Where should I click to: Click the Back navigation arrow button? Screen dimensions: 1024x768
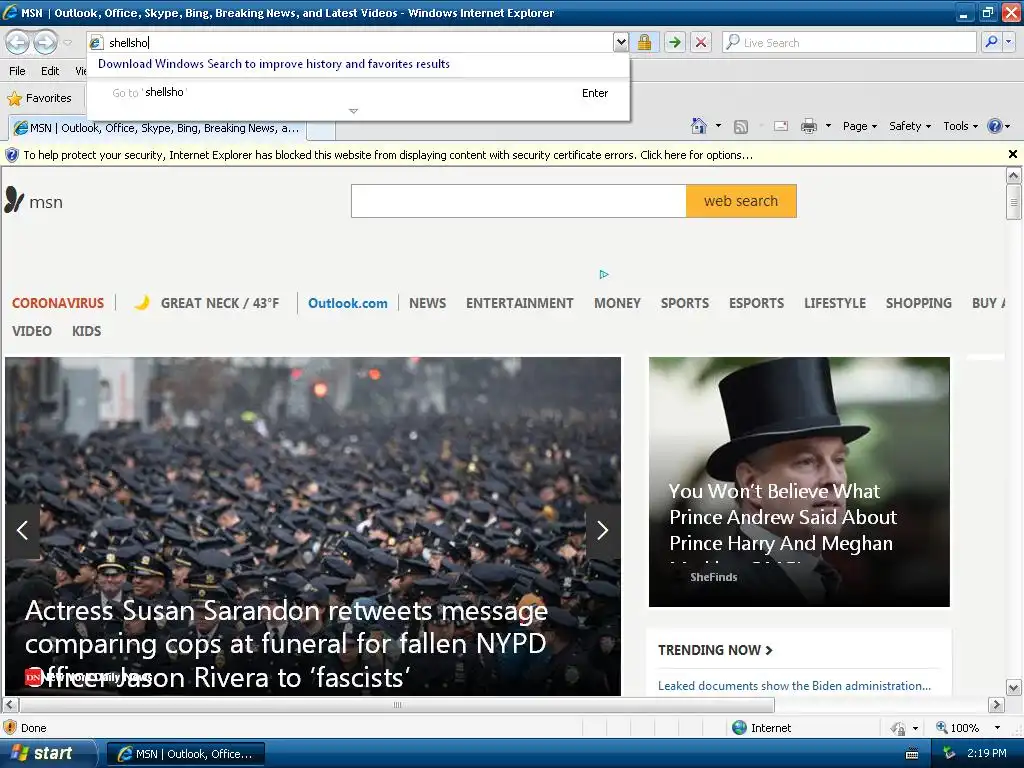tap(18, 42)
